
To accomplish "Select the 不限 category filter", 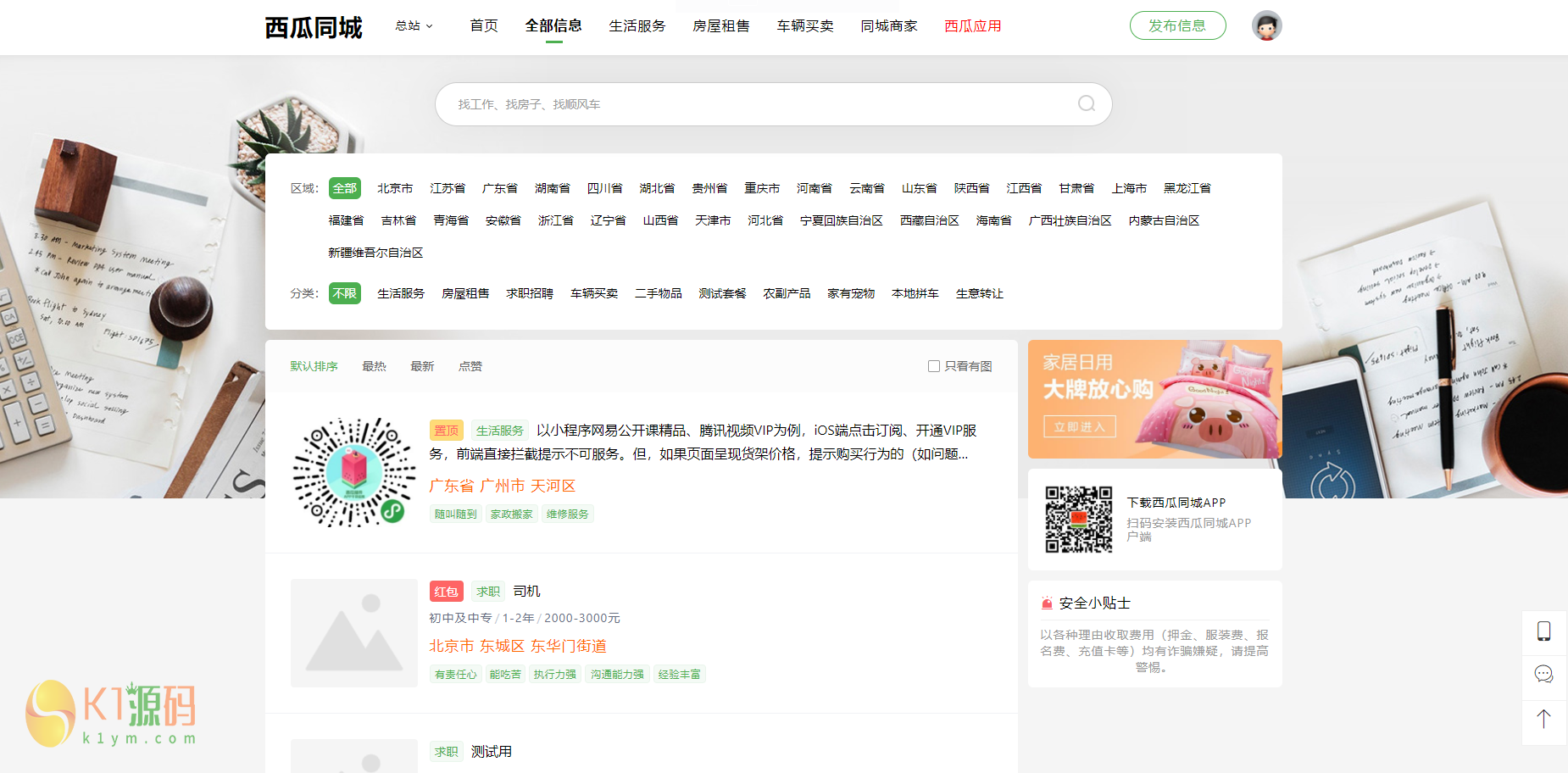I will point(344,293).
